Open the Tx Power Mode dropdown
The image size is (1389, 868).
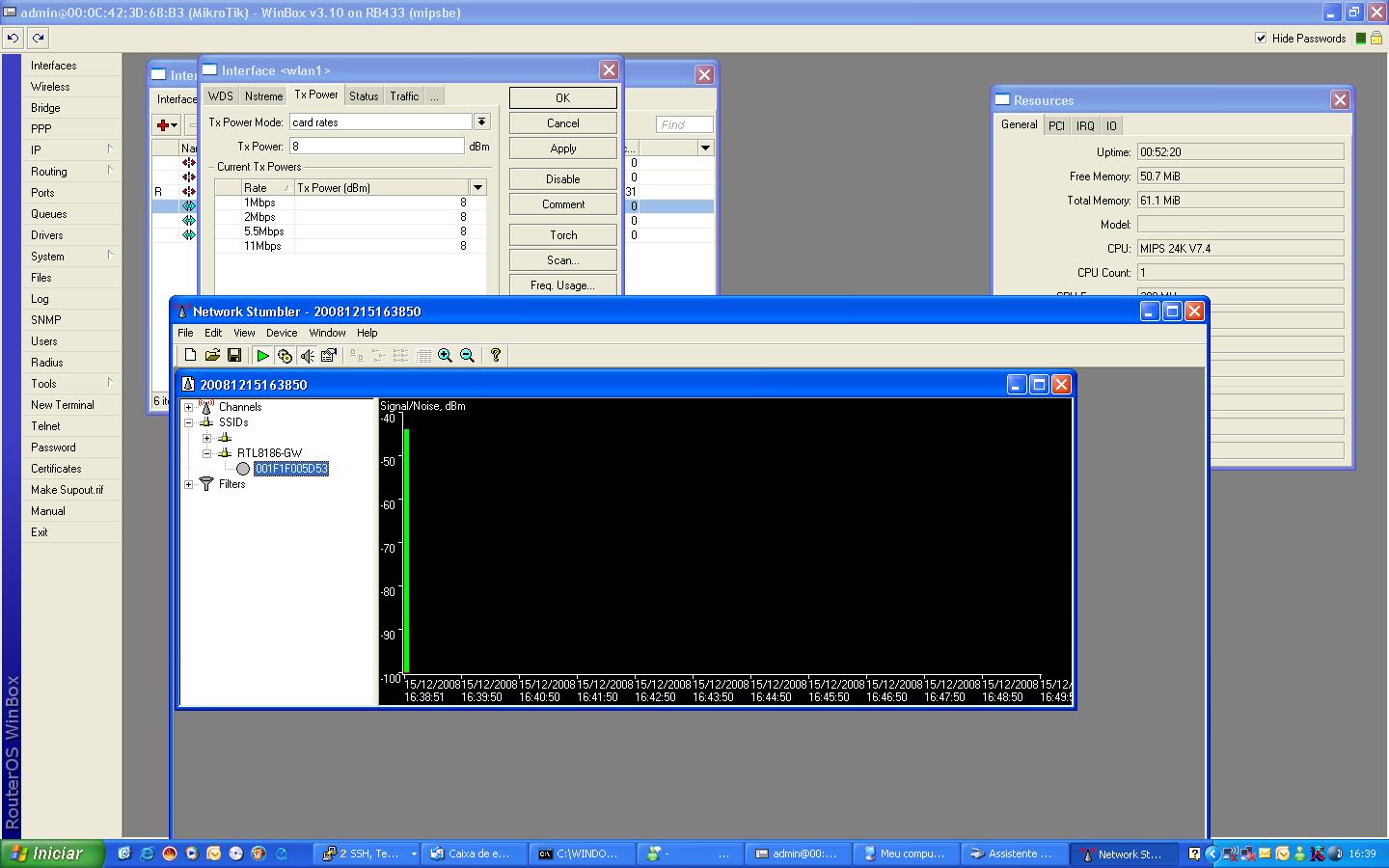coord(481,122)
